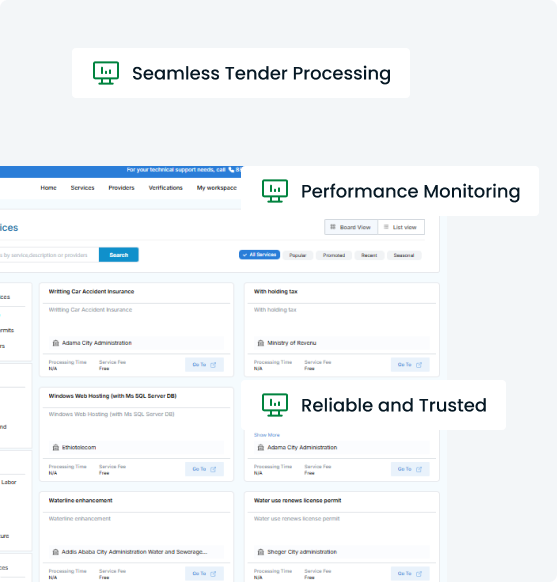The image size is (557, 582).
Task: Click the Board View grid icon
Action: pyautogui.click(x=333, y=227)
